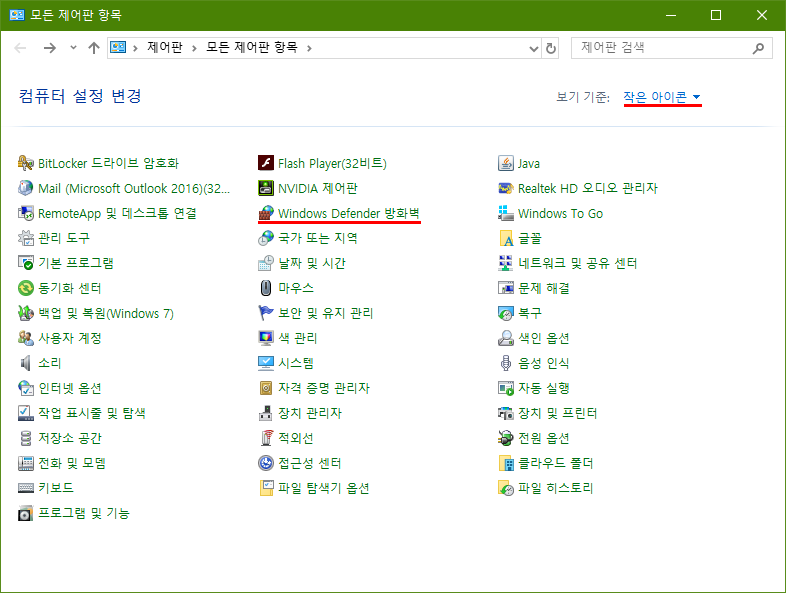Click the 보안 및 유지 관리 flag icon
The image size is (786, 593).
[x=266, y=313]
